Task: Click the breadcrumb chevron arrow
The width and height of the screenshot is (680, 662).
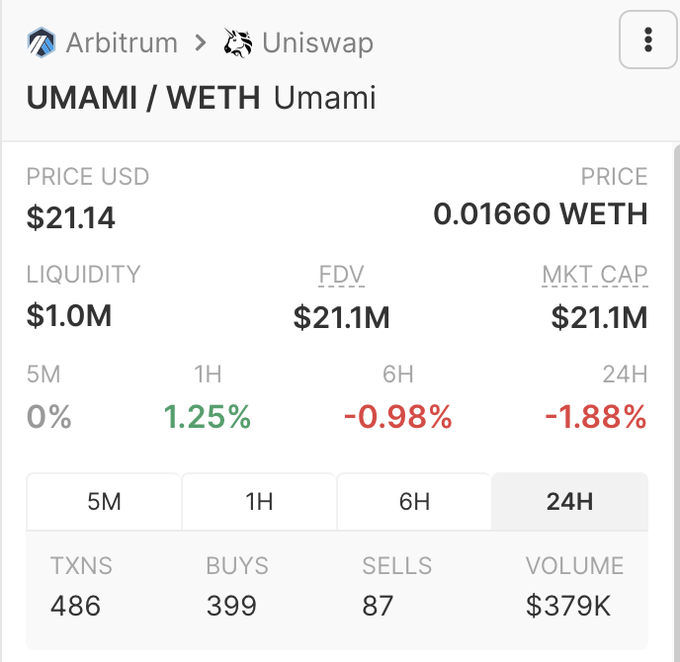Action: pyautogui.click(x=201, y=43)
